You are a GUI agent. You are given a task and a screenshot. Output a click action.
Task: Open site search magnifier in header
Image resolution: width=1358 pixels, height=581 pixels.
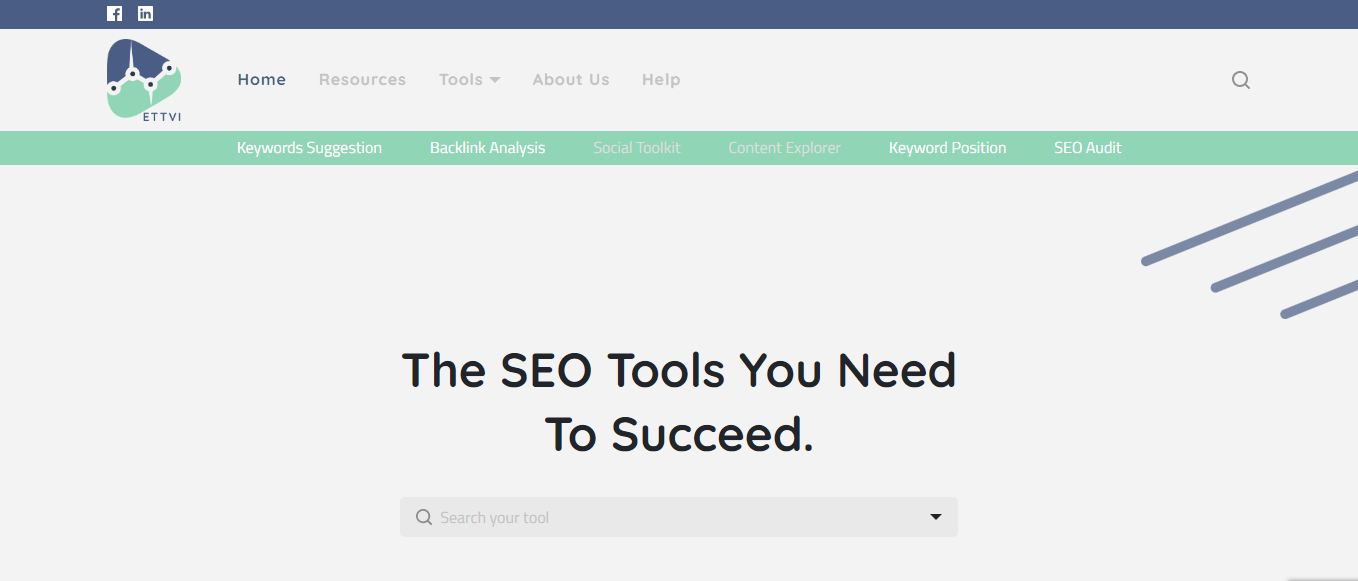pos(1241,80)
